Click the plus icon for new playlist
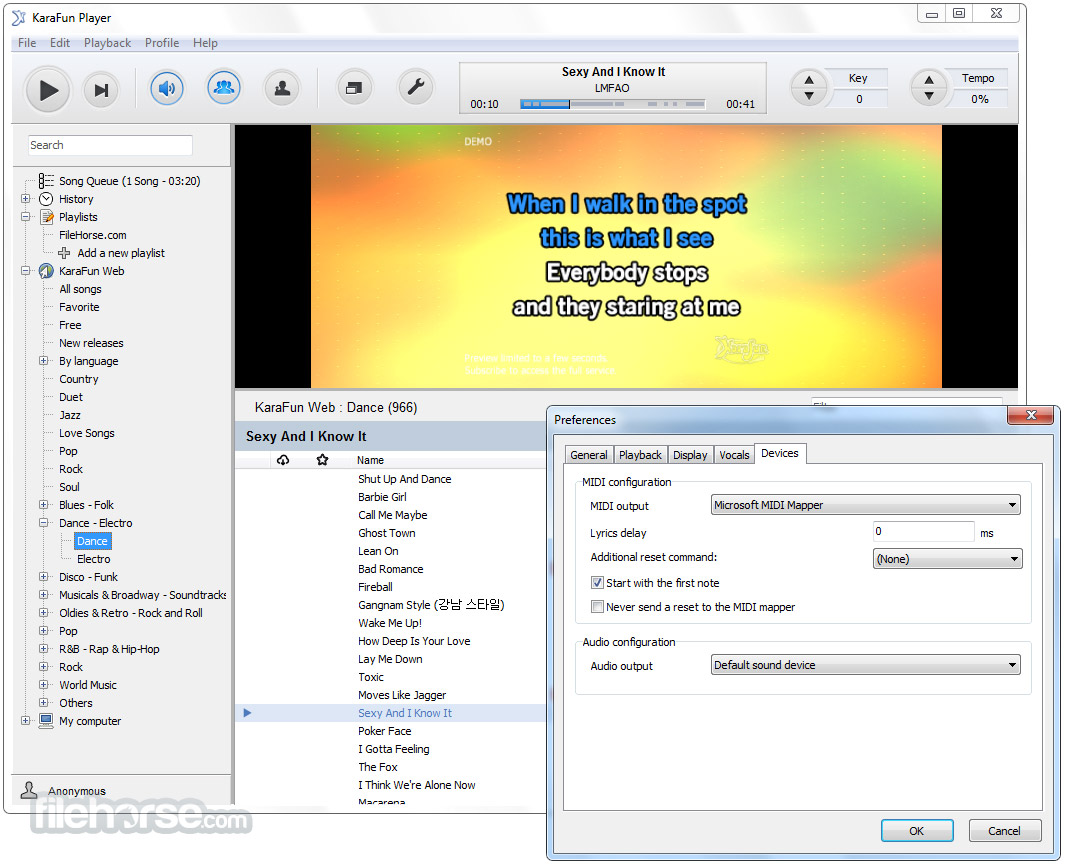 coord(65,253)
